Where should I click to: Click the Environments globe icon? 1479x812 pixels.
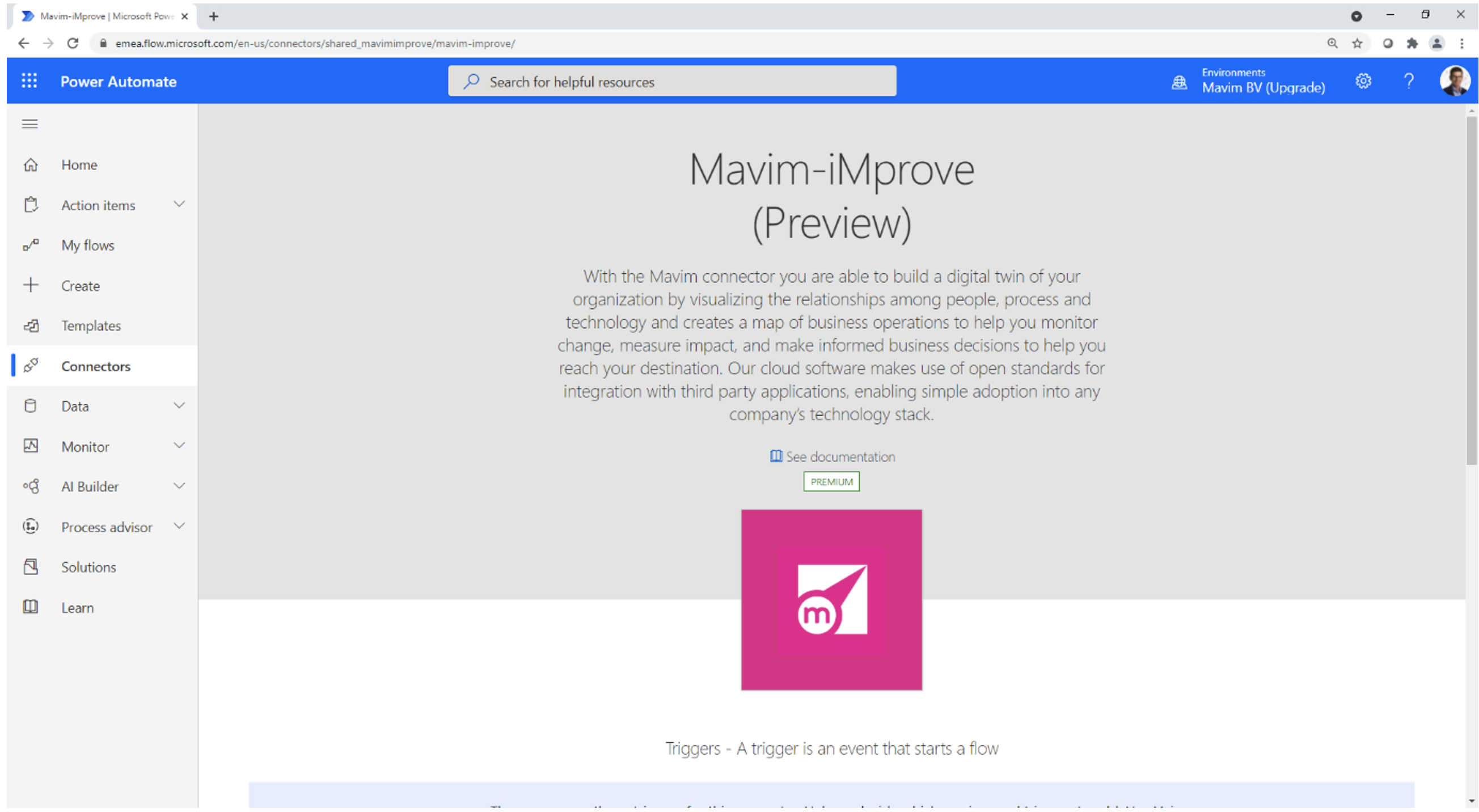coord(1179,82)
